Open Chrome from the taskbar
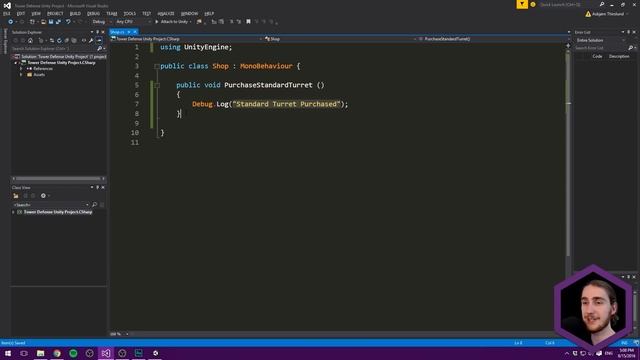 pos(57,353)
